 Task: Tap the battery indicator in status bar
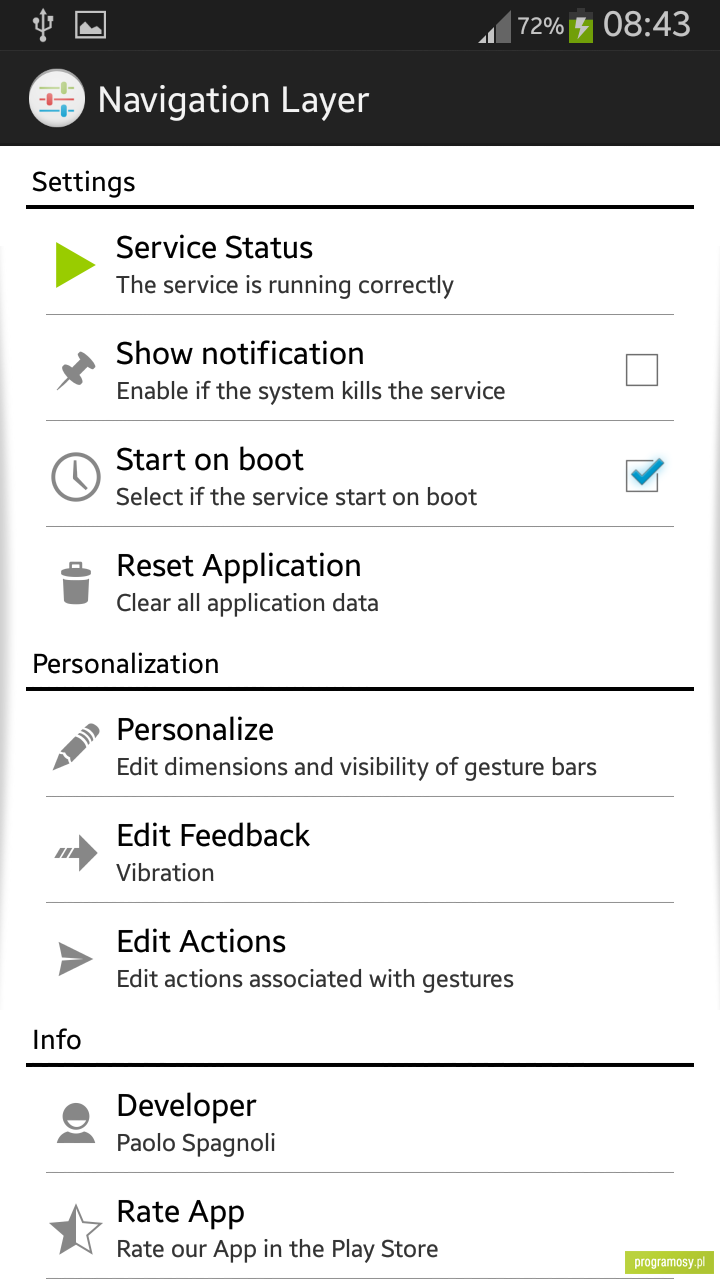(581, 26)
